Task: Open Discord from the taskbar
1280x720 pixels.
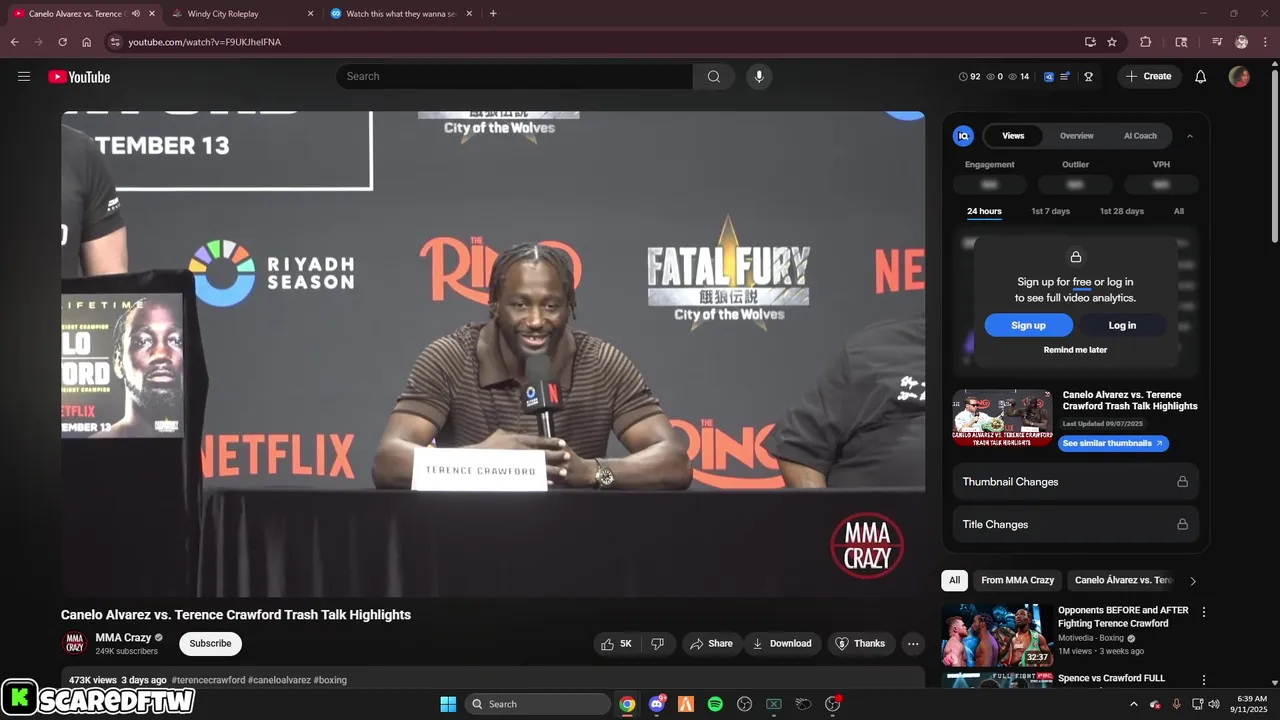Action: pyautogui.click(x=657, y=704)
